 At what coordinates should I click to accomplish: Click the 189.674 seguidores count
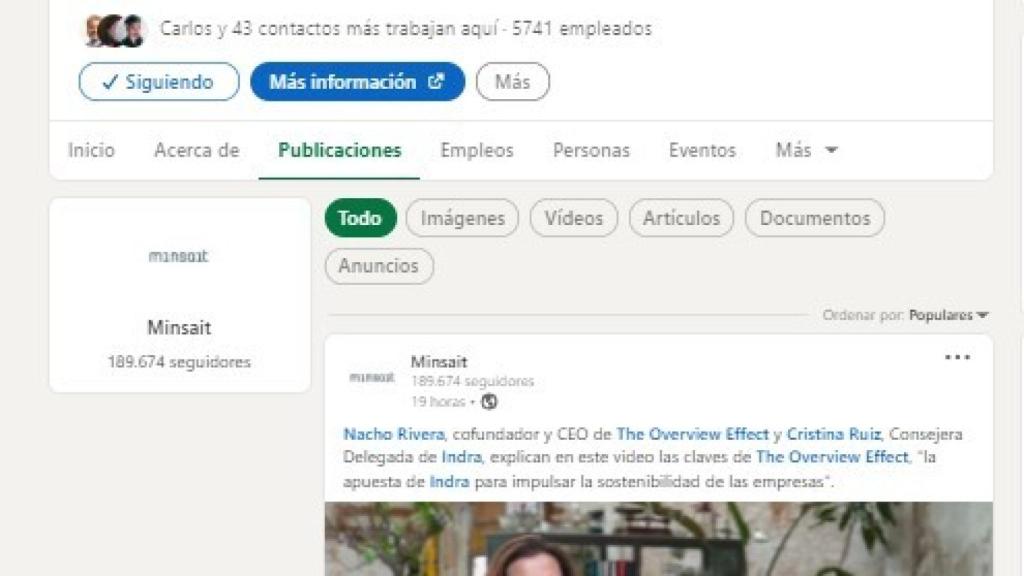click(x=179, y=361)
